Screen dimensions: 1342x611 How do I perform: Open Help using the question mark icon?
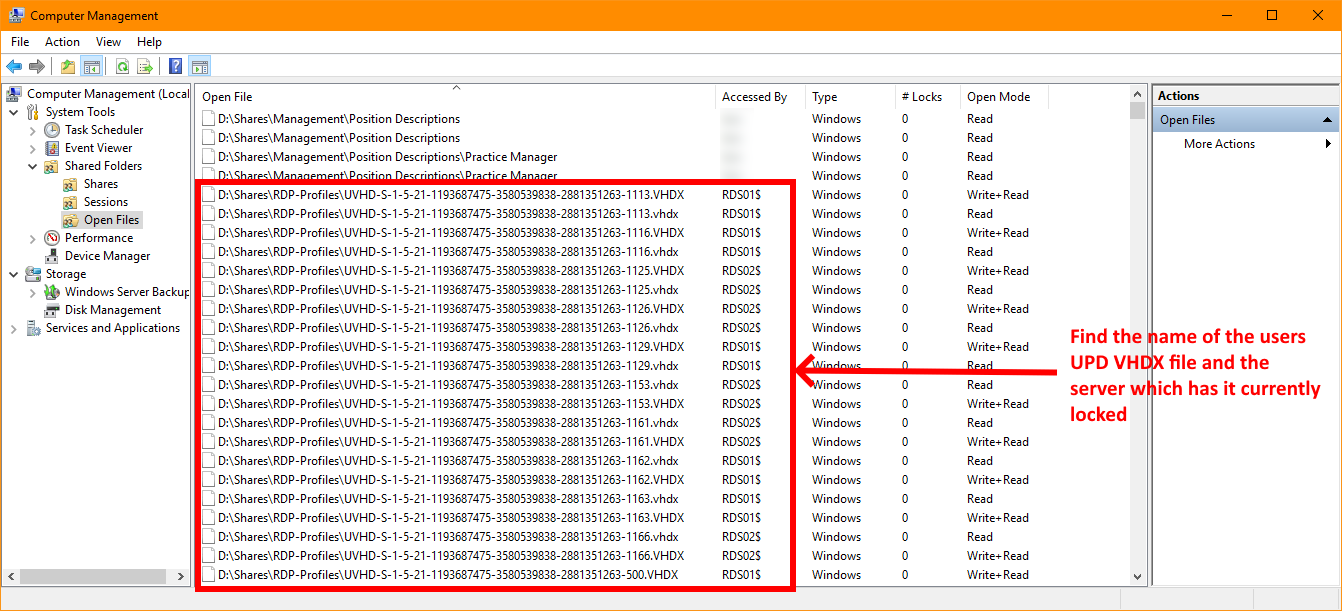tap(174, 66)
